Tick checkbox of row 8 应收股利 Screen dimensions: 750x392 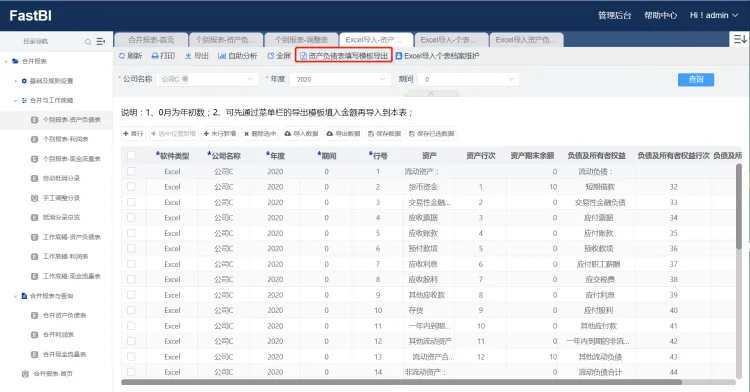point(131,279)
